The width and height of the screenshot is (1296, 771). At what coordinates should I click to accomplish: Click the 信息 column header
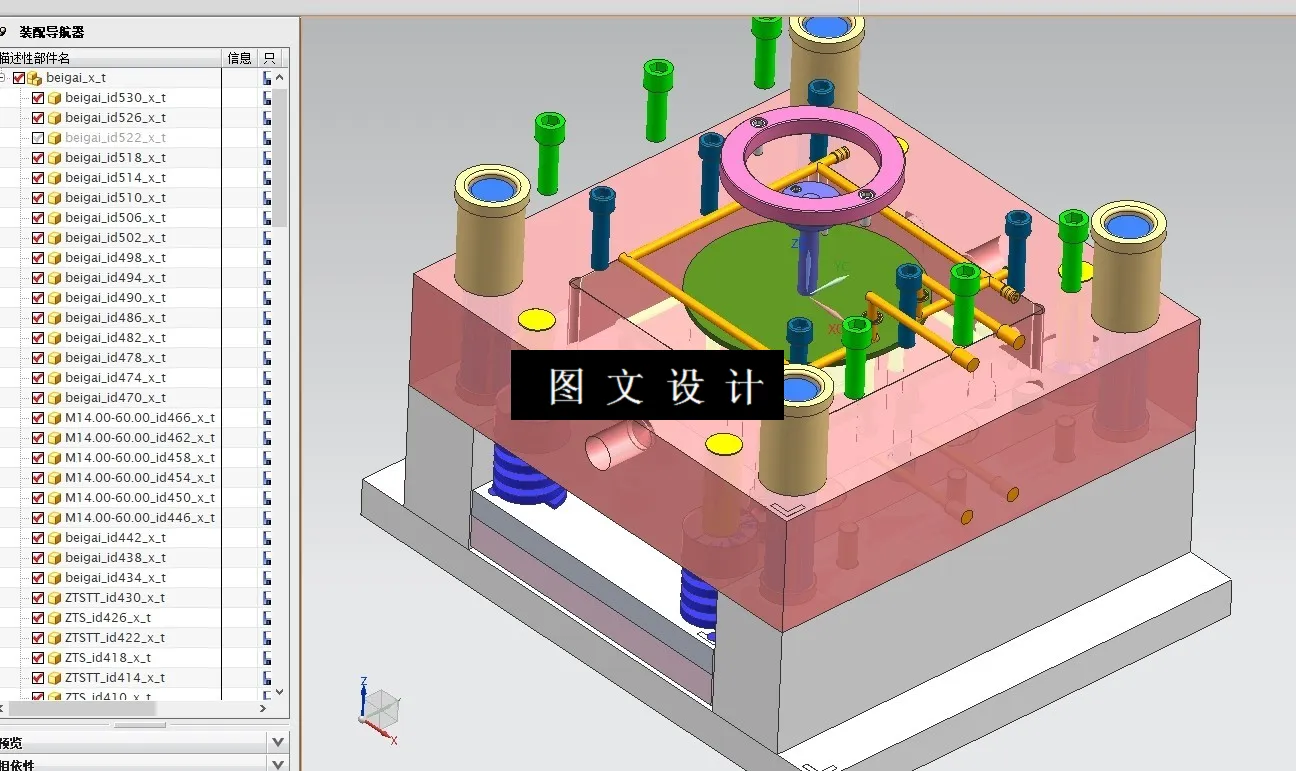240,57
